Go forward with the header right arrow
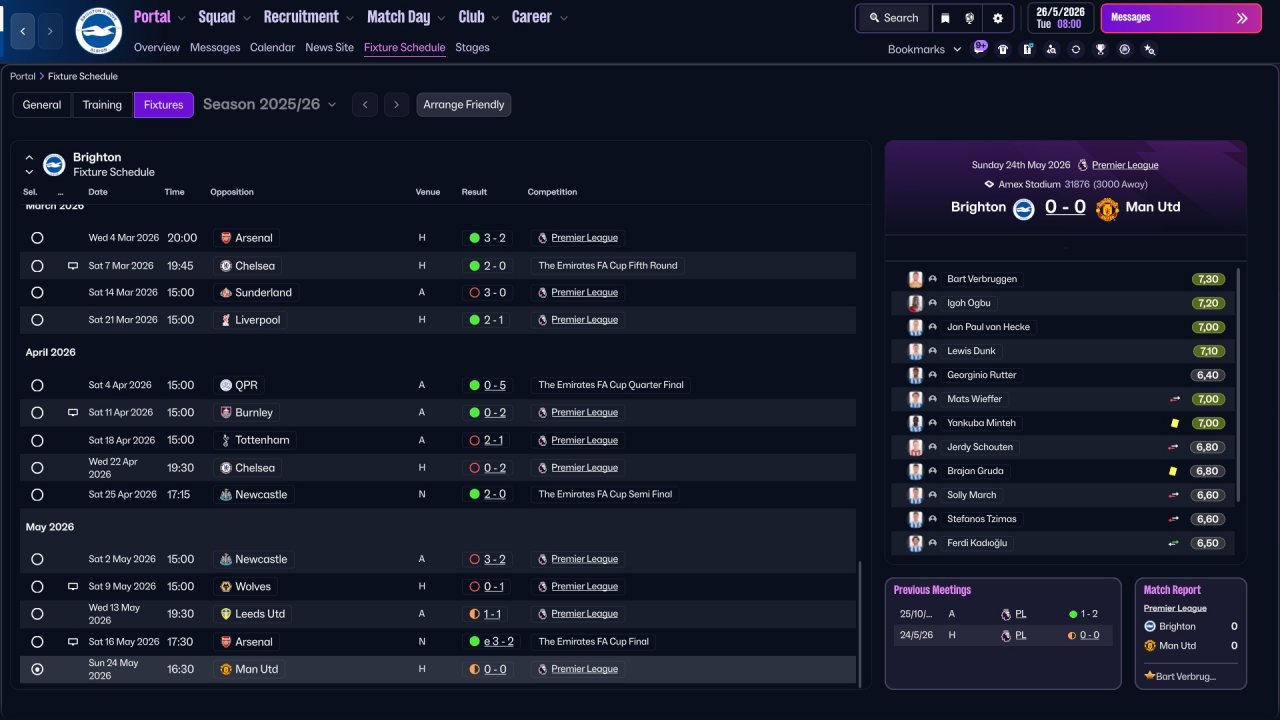 tap(51, 32)
